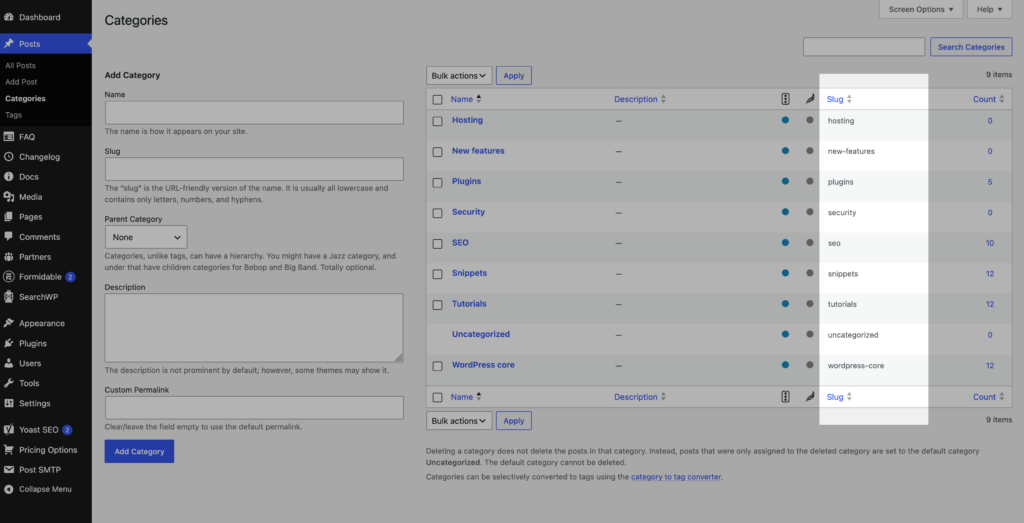The width and height of the screenshot is (1024, 523).
Task: Click the Posts pin icon
Action: click(x=9, y=44)
